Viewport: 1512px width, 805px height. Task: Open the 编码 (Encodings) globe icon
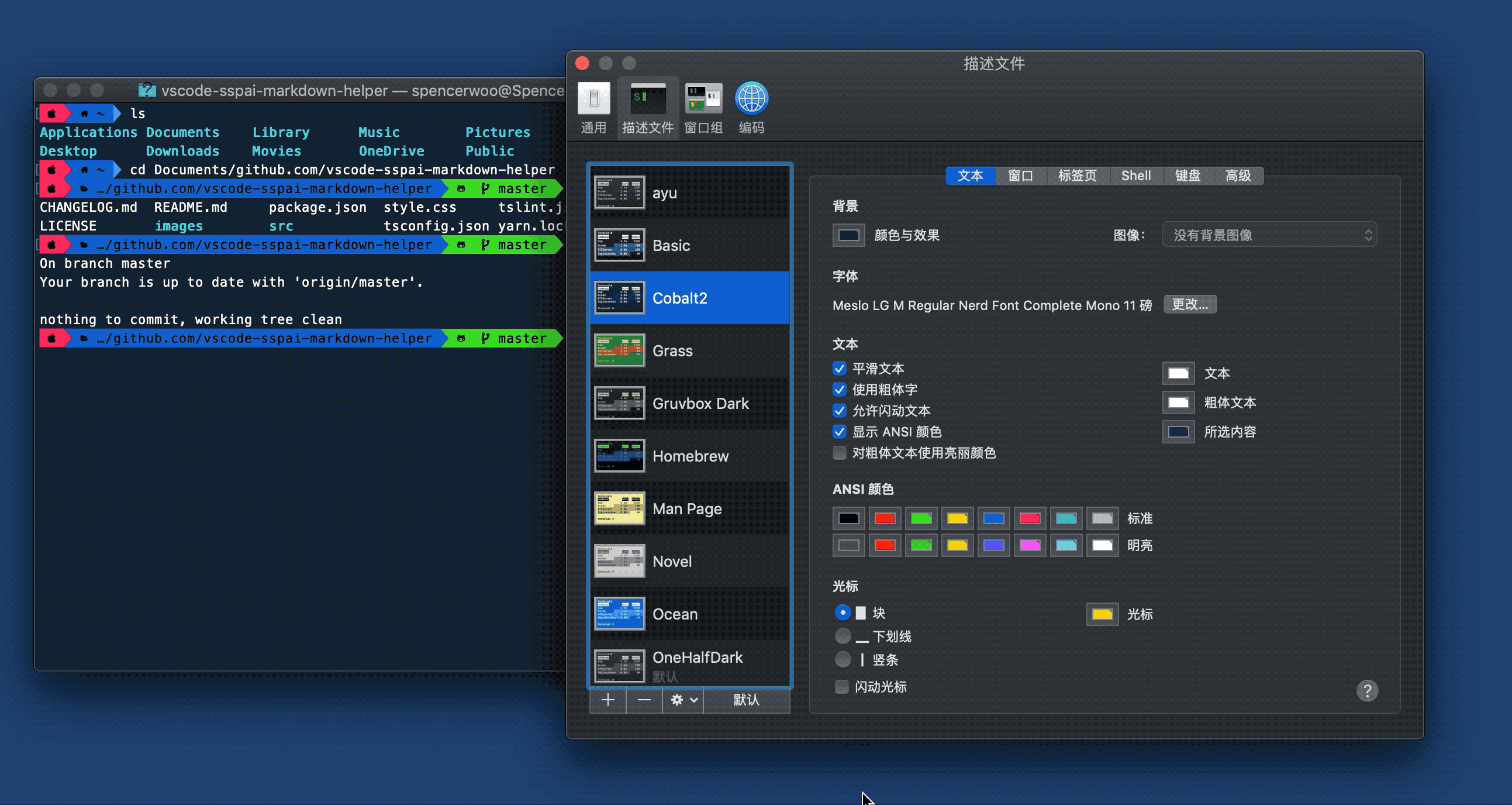[x=751, y=99]
